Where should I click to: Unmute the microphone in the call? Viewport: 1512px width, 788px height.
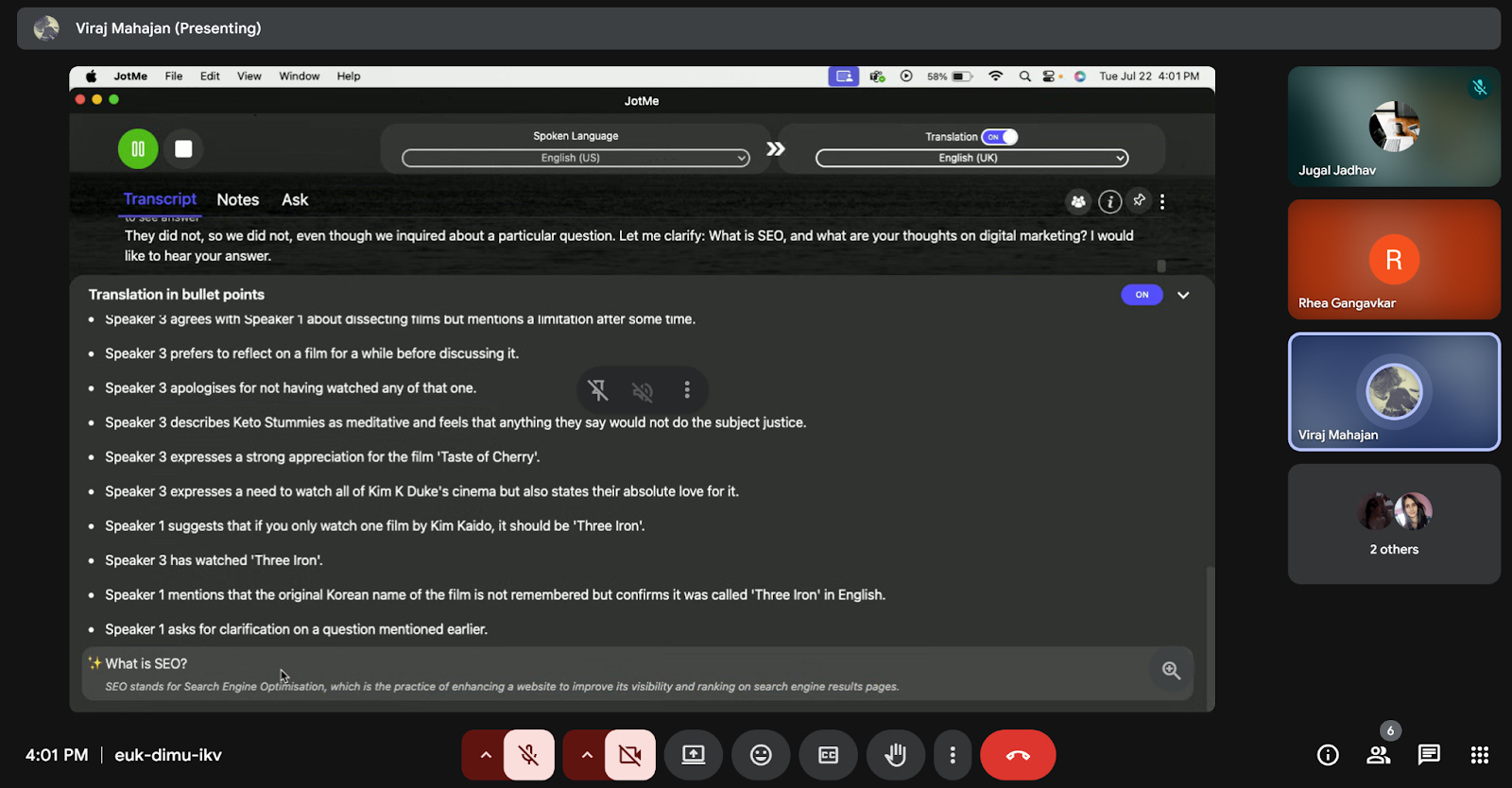[x=529, y=755]
